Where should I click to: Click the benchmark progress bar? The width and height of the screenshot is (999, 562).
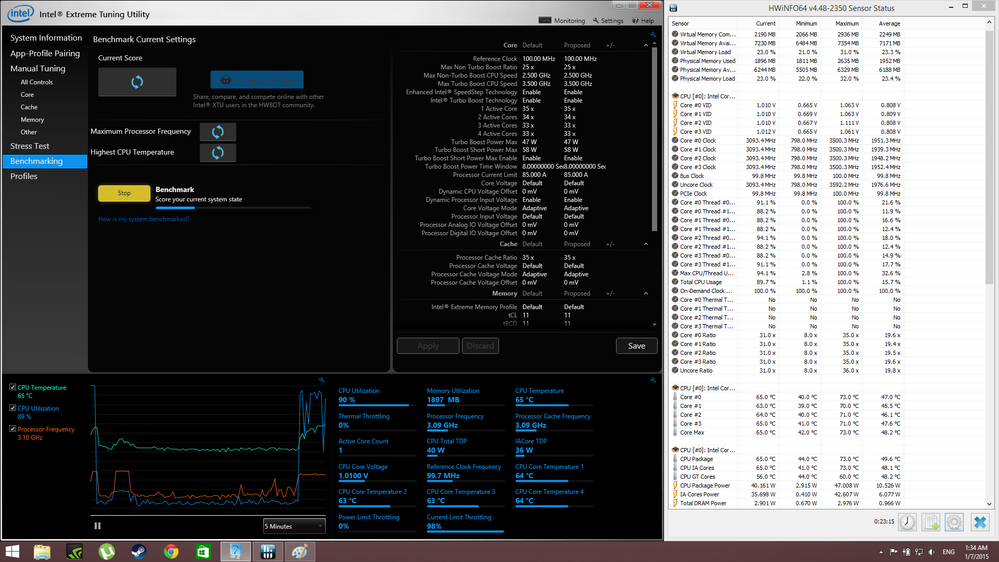[233, 208]
